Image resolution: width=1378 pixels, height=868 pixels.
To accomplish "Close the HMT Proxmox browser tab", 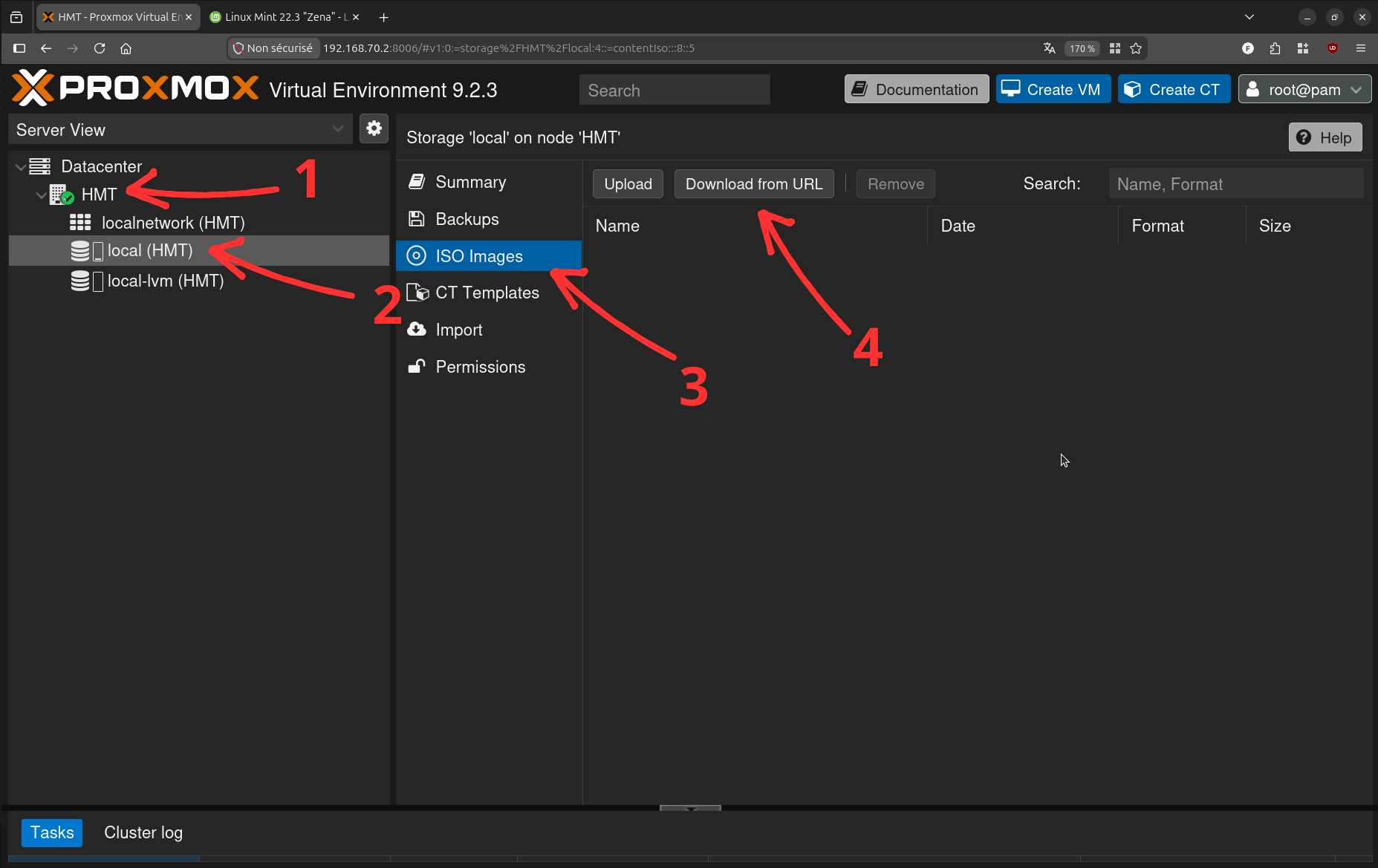I will (189, 17).
